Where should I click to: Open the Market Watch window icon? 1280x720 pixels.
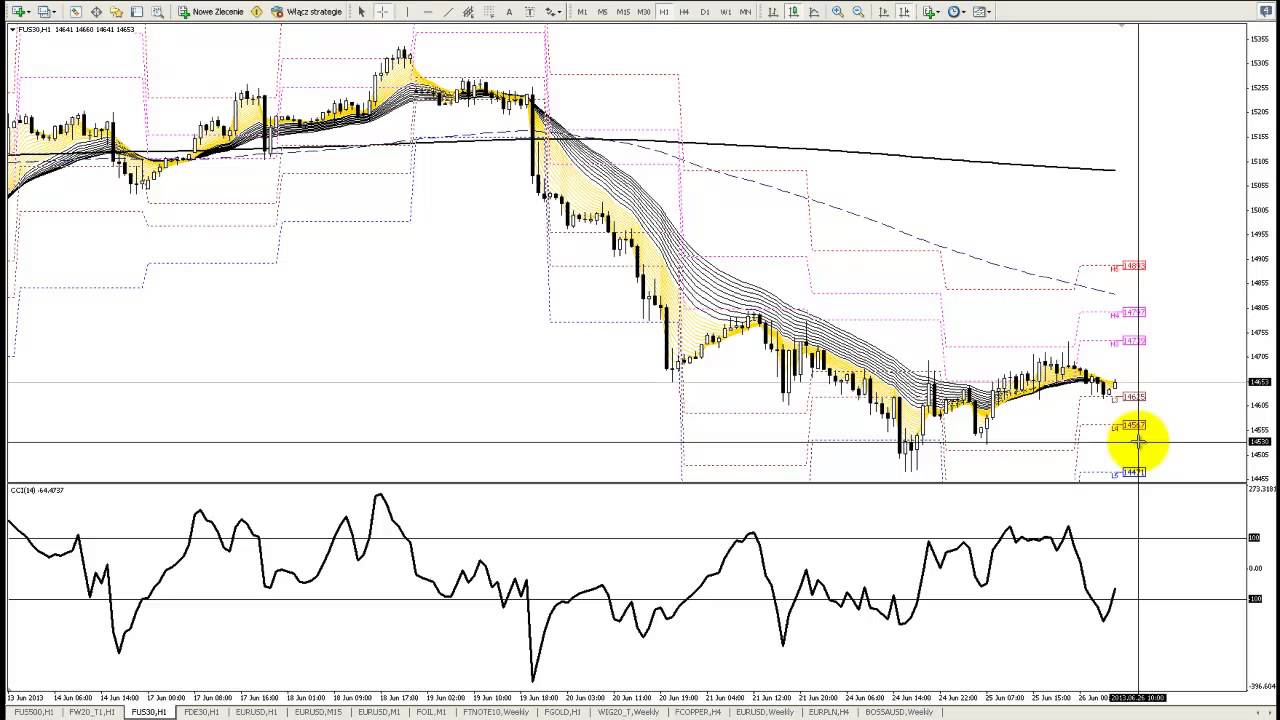(x=76, y=12)
